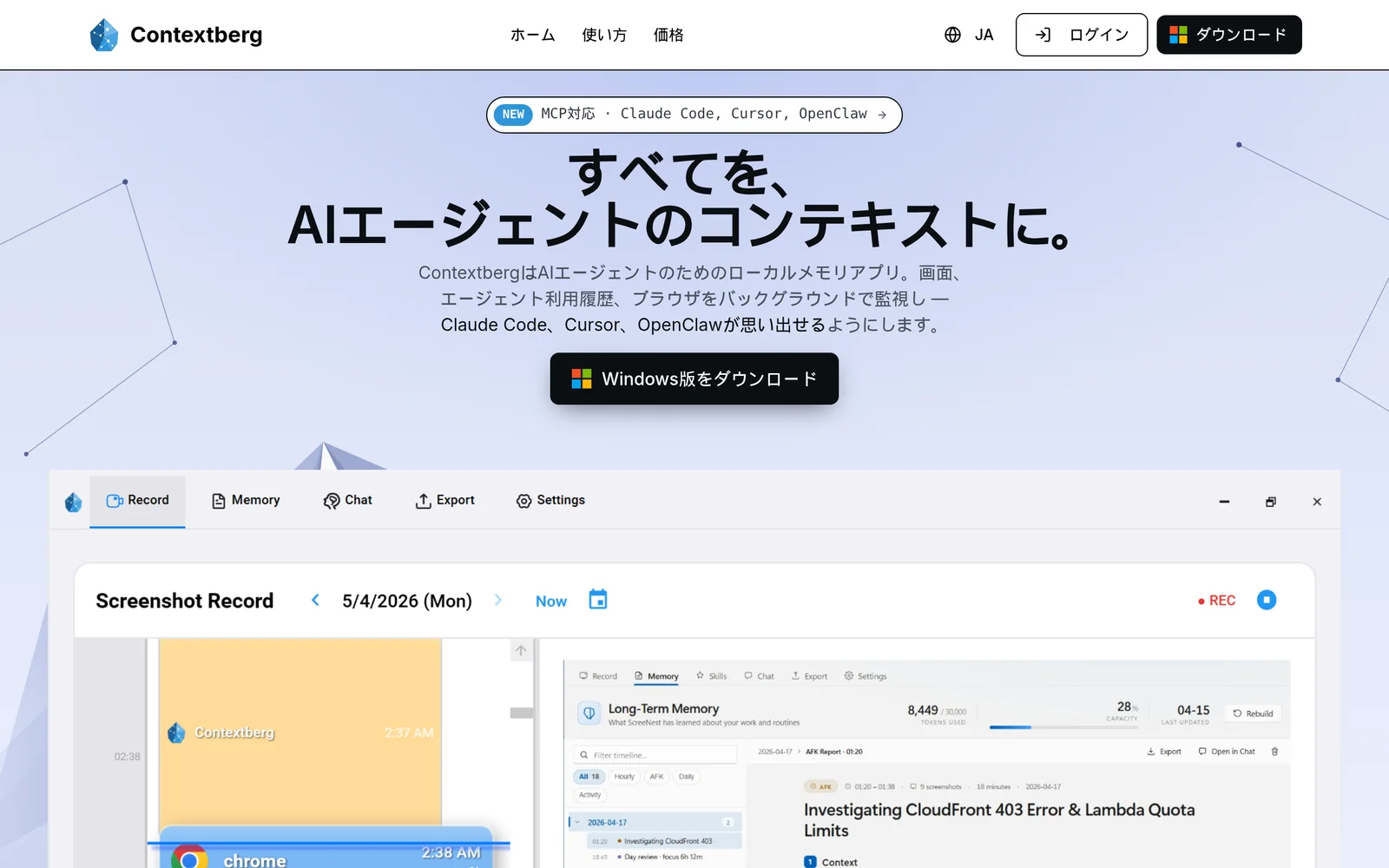Open the NEW MCP対応 announcement pill
This screenshot has height=868, width=1389.
(x=694, y=115)
